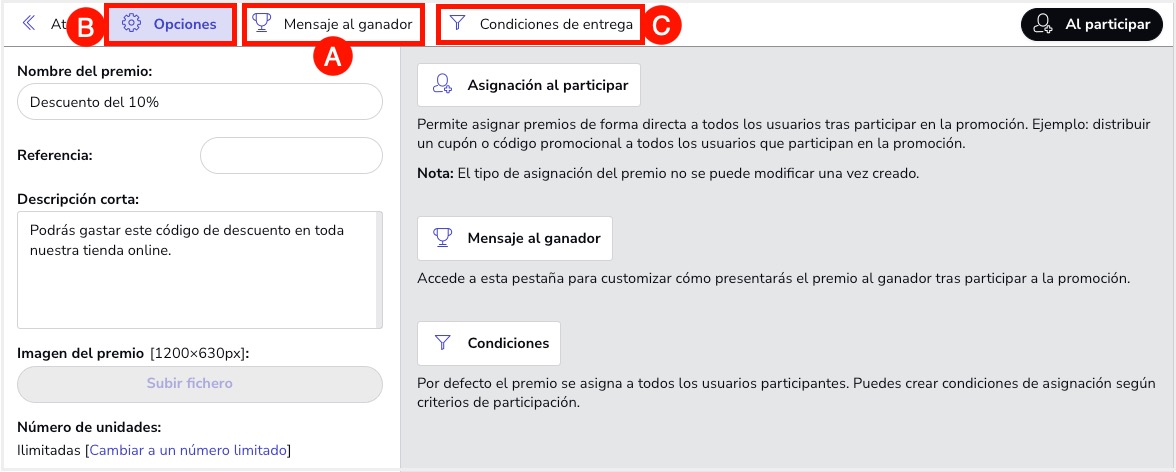Click Cambiar a un número limitado link
1176x472 pixels.
point(189,450)
